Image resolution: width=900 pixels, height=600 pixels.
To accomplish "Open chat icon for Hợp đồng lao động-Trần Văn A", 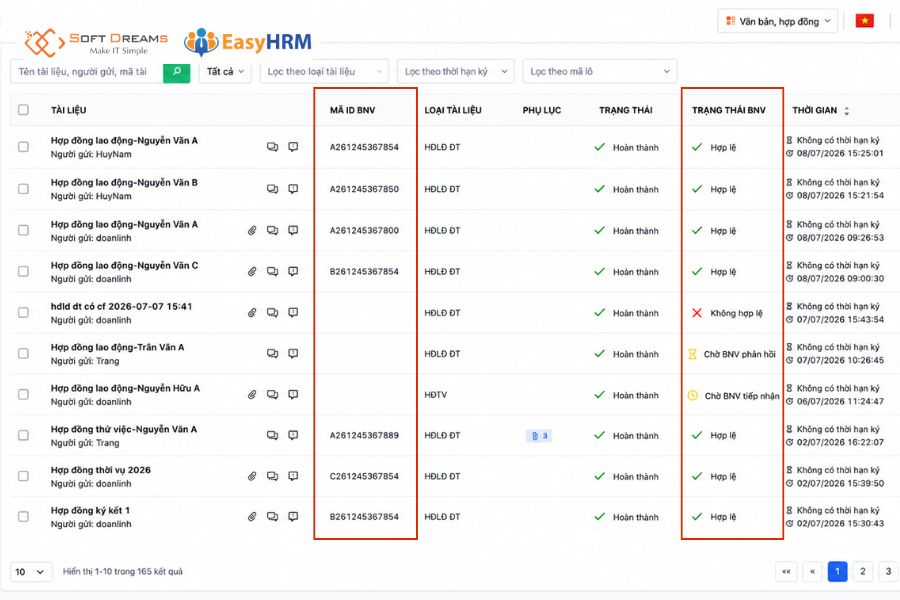I will pyautogui.click(x=273, y=354).
